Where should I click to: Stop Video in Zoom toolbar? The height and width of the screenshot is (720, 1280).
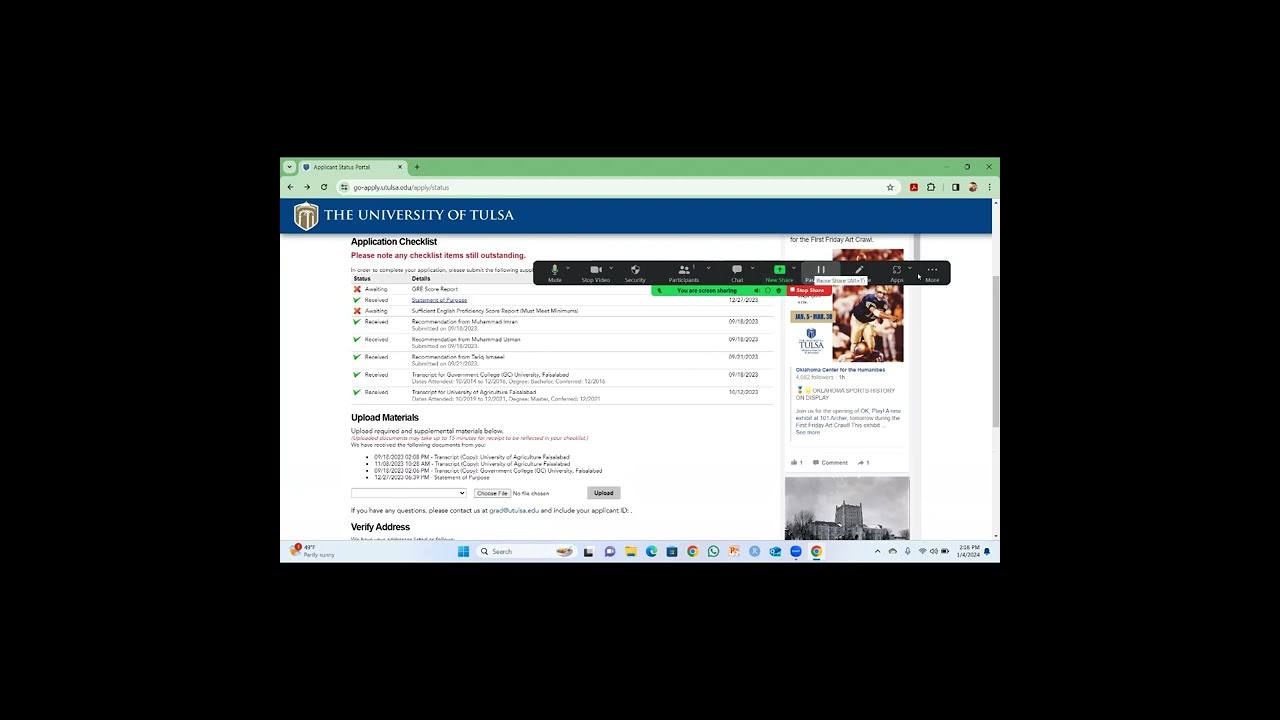coord(596,272)
